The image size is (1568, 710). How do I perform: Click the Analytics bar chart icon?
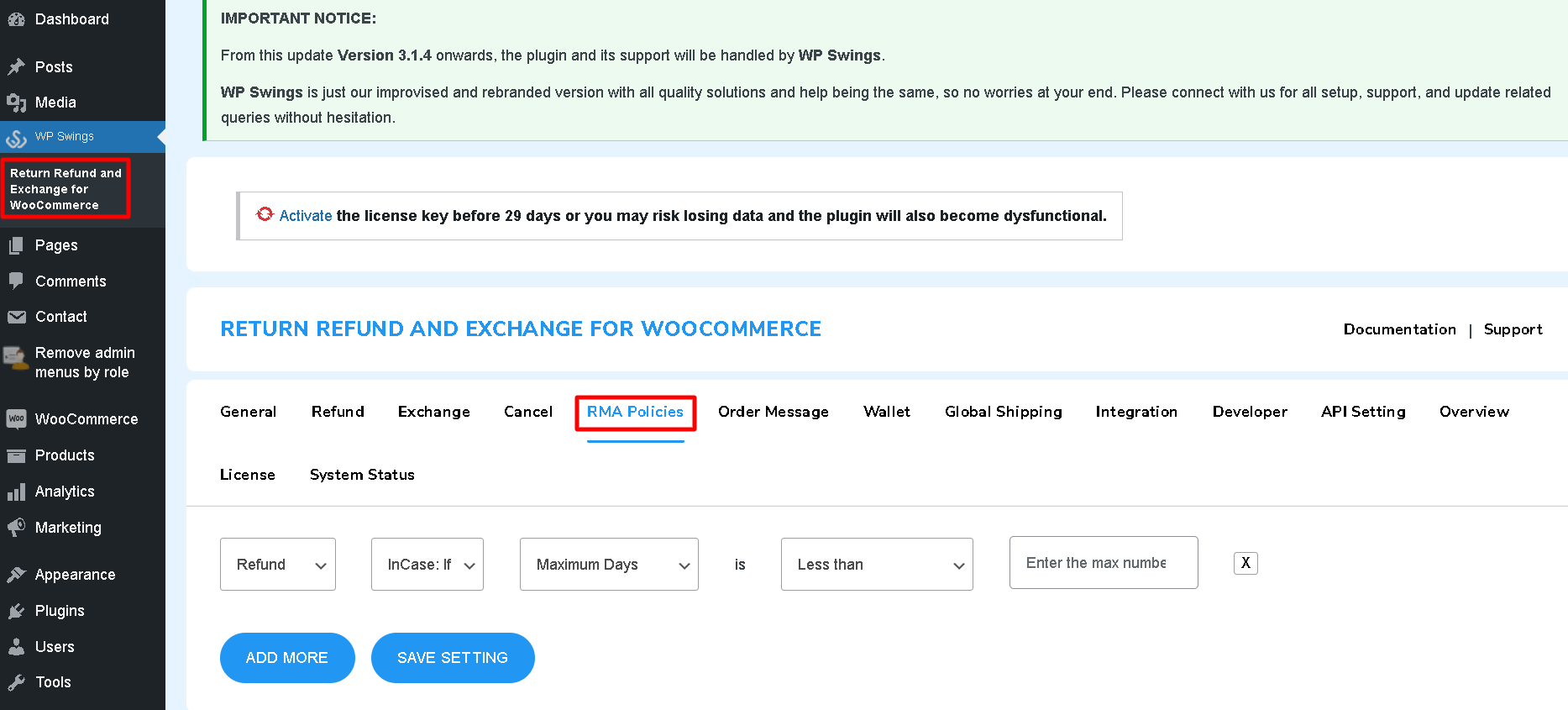[x=16, y=492]
